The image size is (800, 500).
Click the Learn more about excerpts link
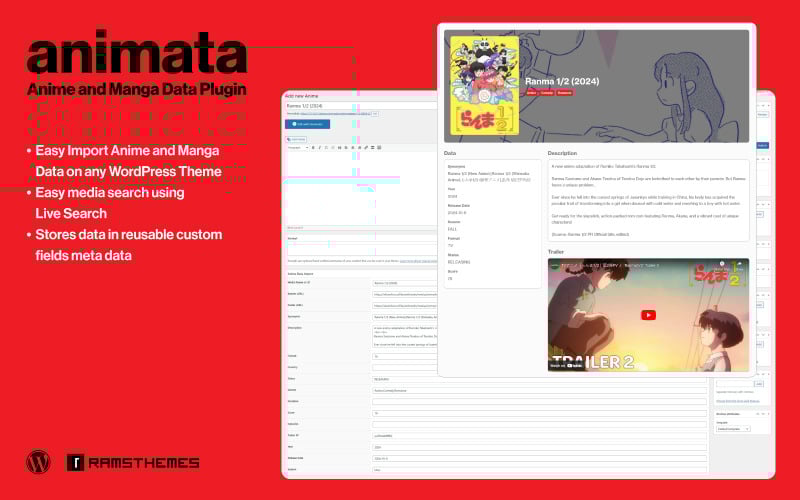418,261
